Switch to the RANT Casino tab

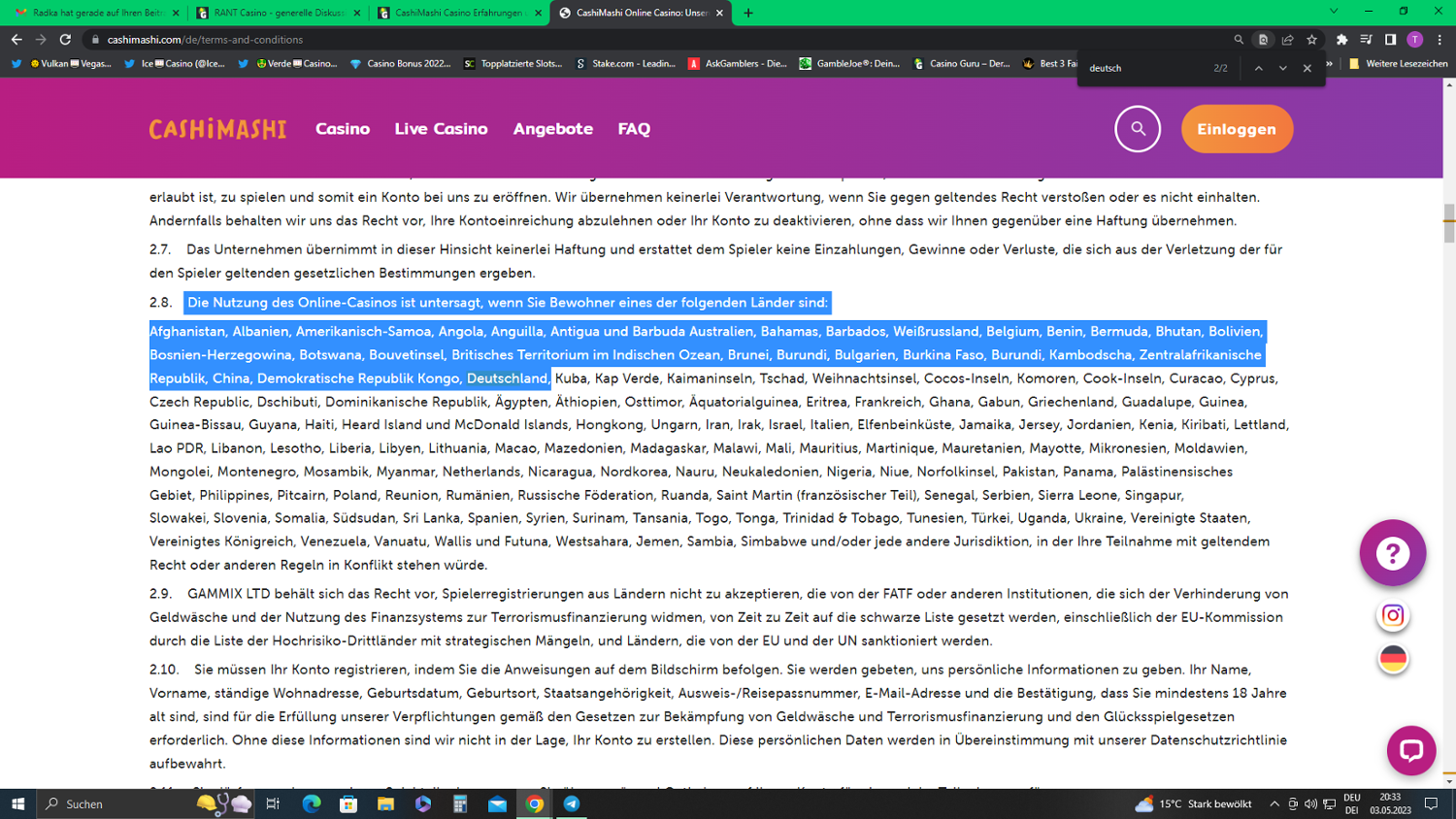274,13
